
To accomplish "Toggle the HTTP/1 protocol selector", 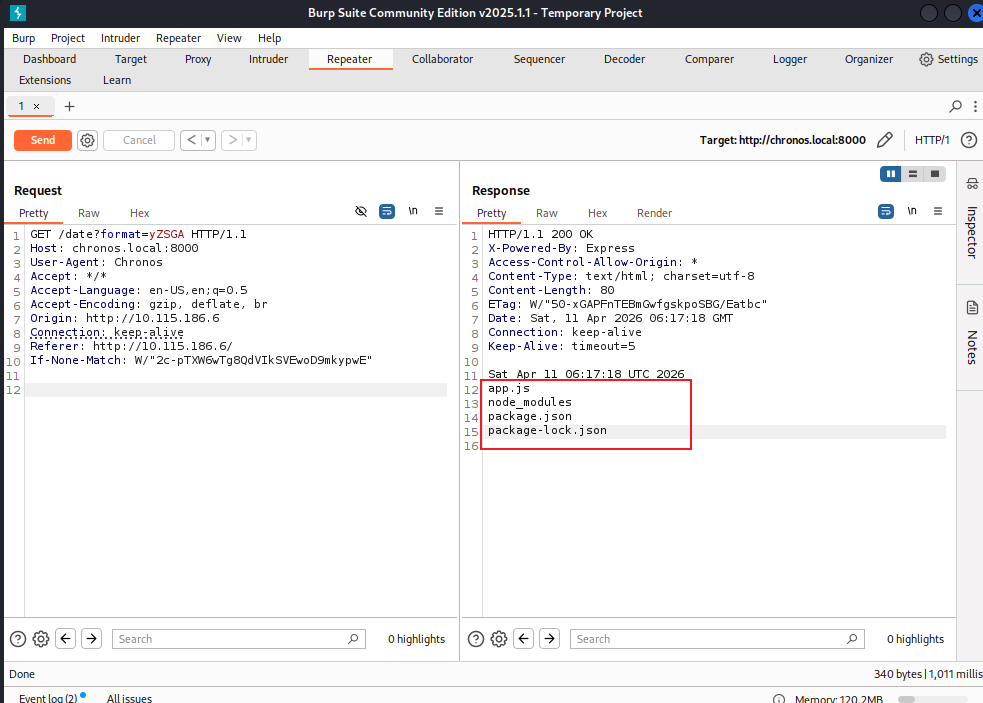I will tap(932, 140).
